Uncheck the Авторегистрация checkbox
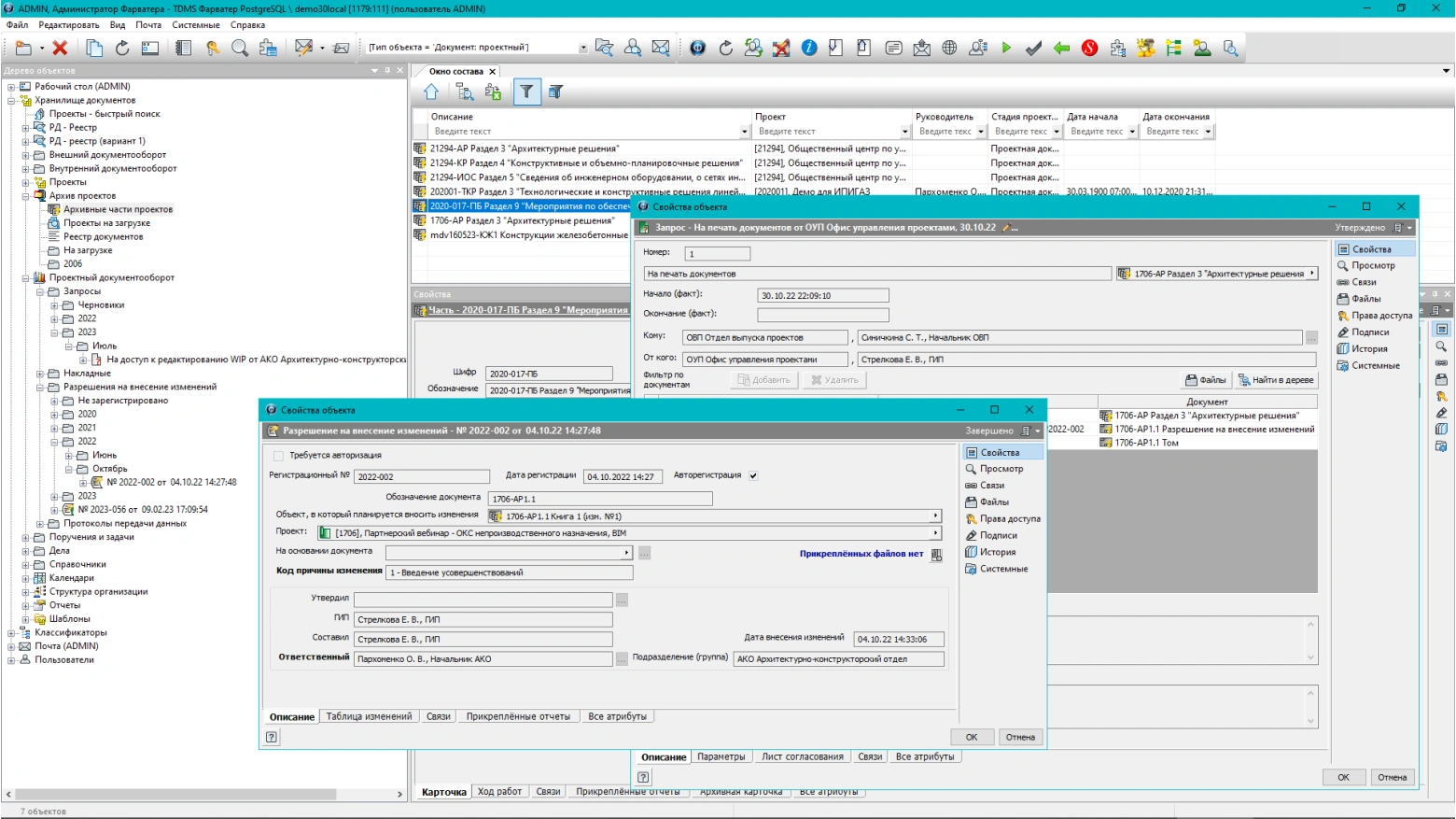The image size is (1456, 819). (x=753, y=475)
